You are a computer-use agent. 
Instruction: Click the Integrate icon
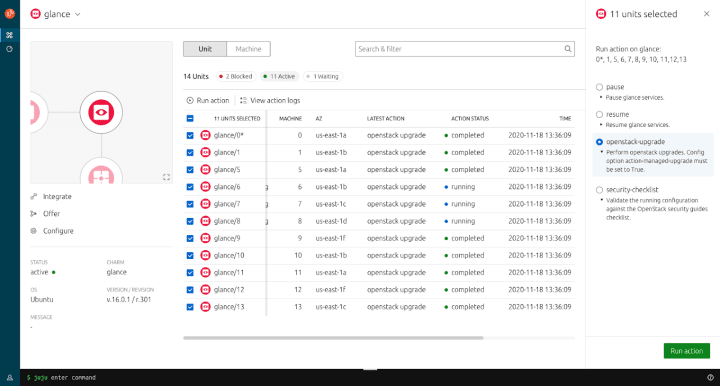pyautogui.click(x=34, y=196)
